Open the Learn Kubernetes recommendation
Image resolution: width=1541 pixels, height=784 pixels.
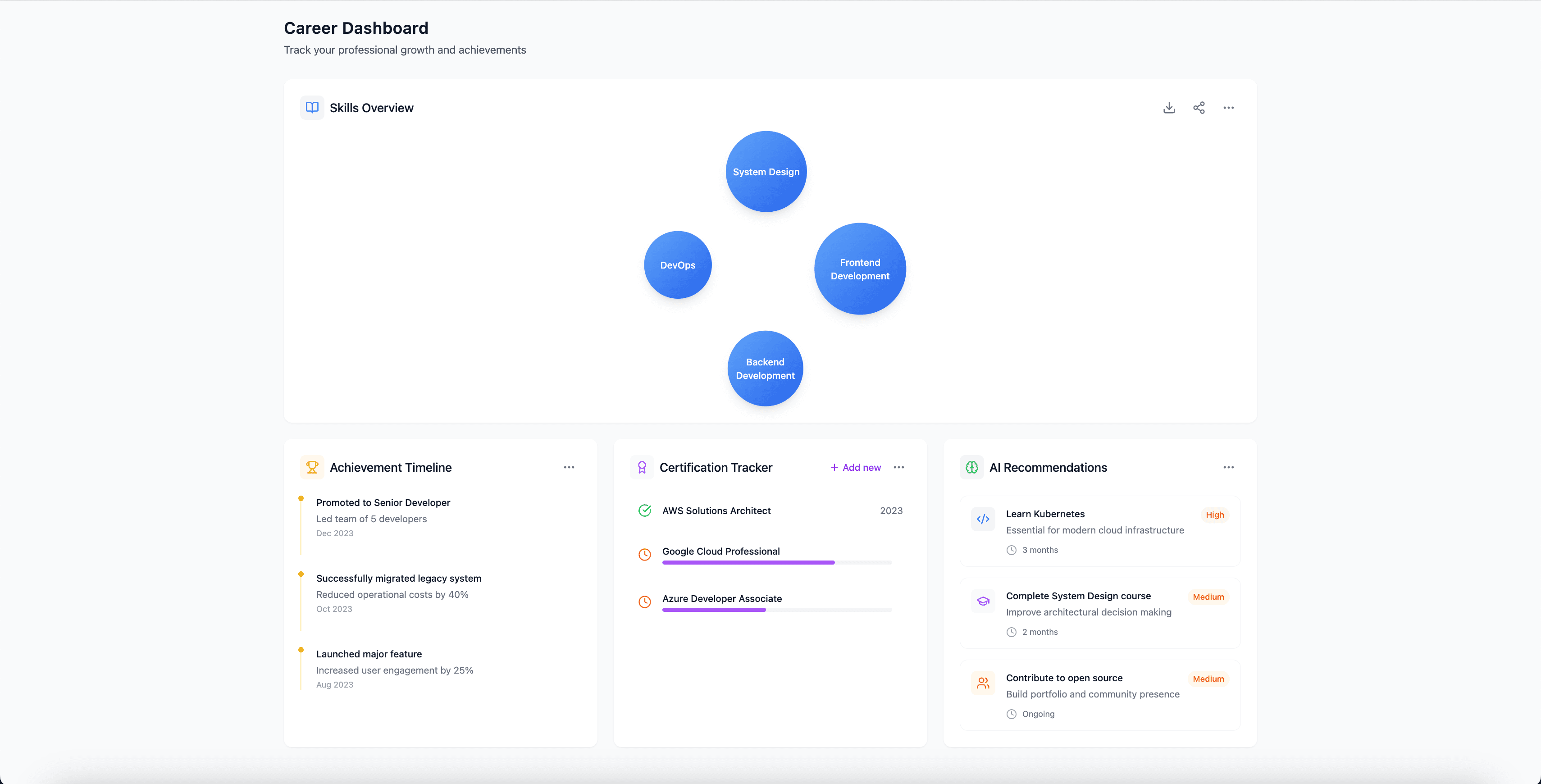point(1099,531)
